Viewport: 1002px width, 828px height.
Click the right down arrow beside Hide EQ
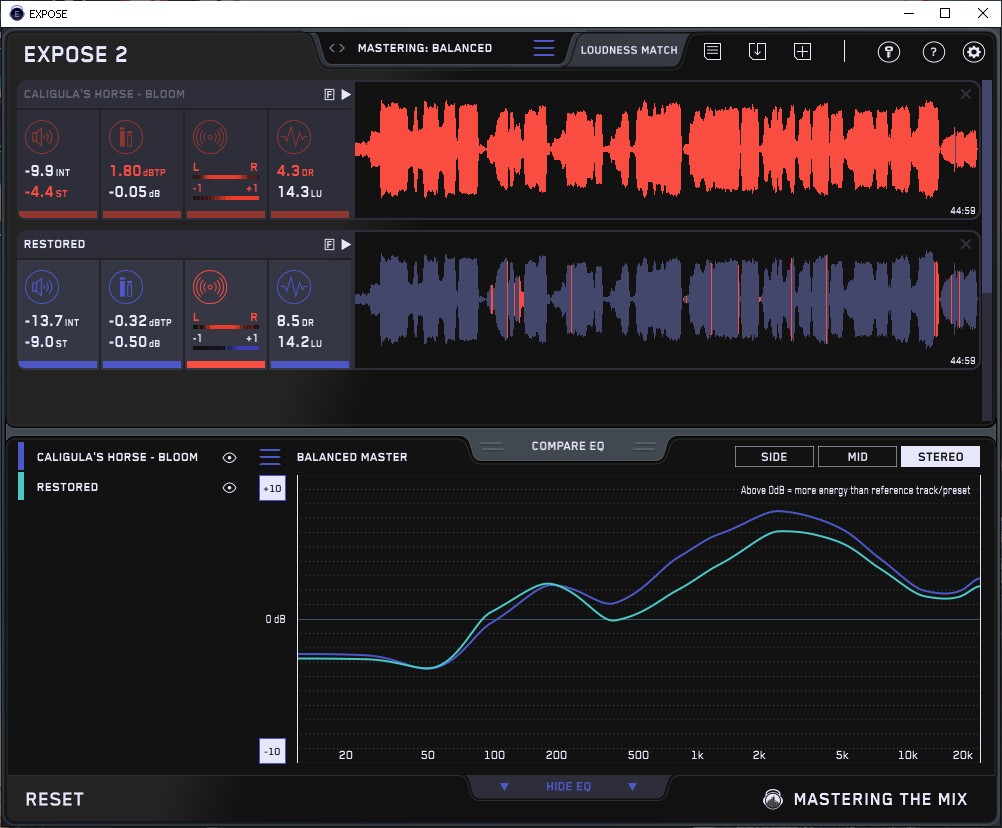click(x=632, y=786)
